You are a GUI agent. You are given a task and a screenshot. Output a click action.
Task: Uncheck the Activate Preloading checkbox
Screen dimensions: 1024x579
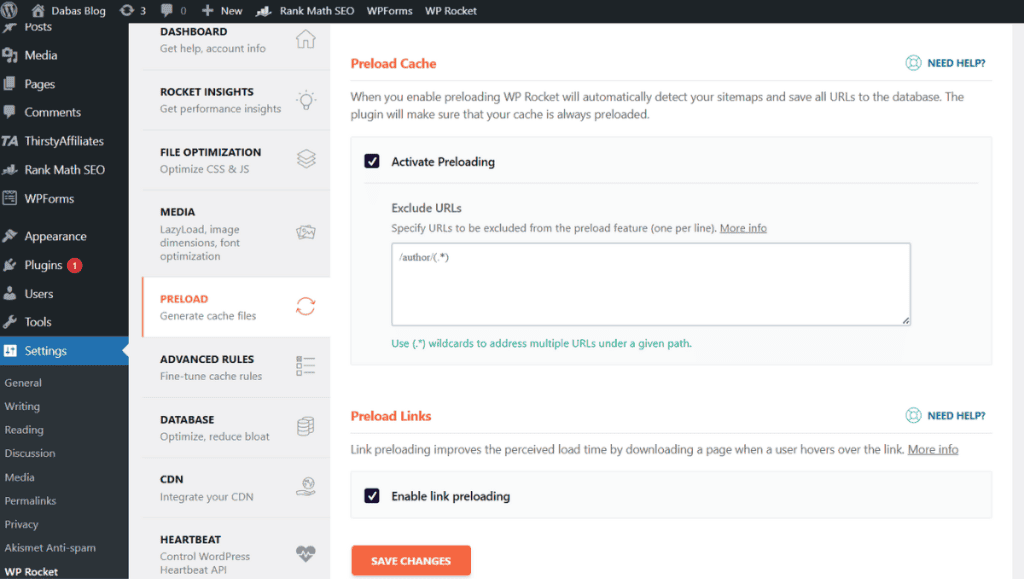(372, 161)
